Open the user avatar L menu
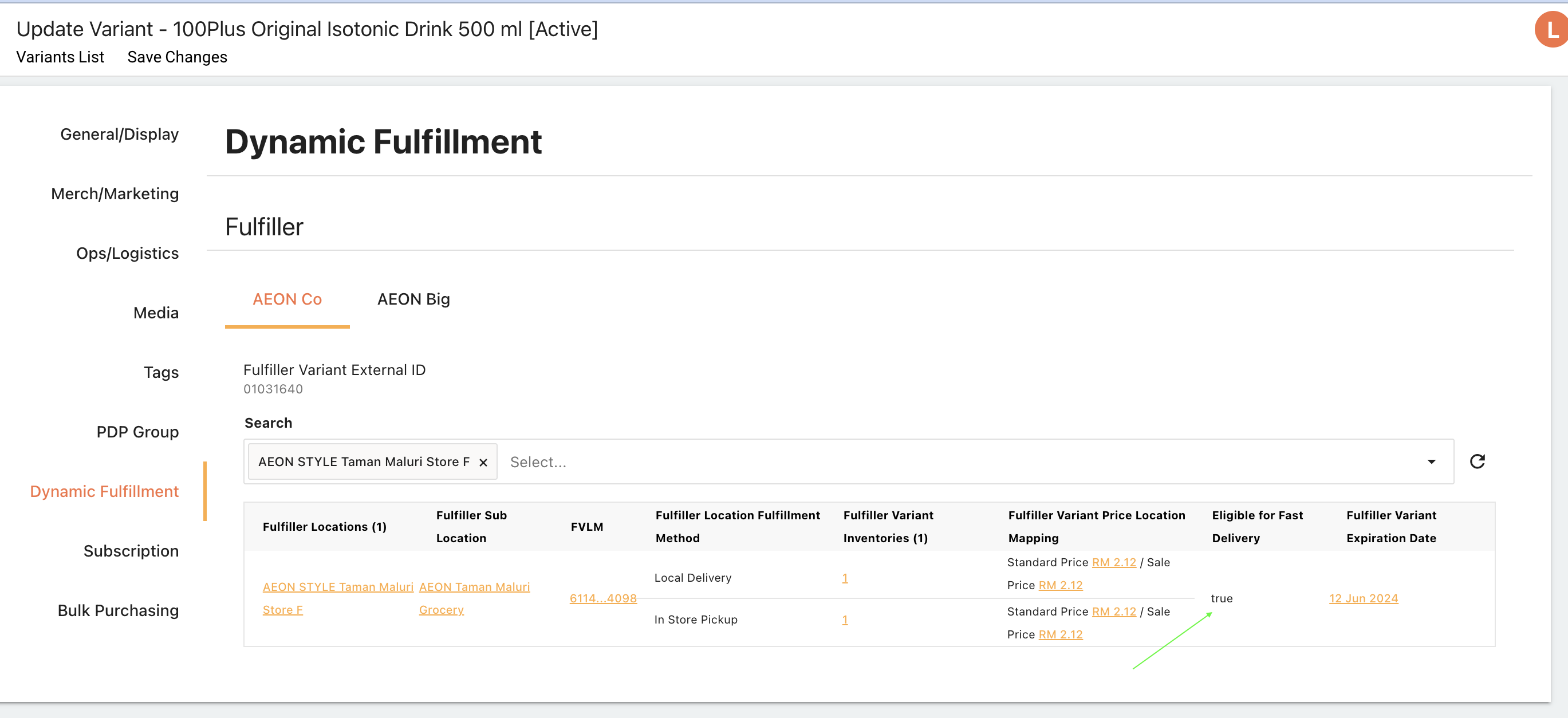 coord(1551,29)
